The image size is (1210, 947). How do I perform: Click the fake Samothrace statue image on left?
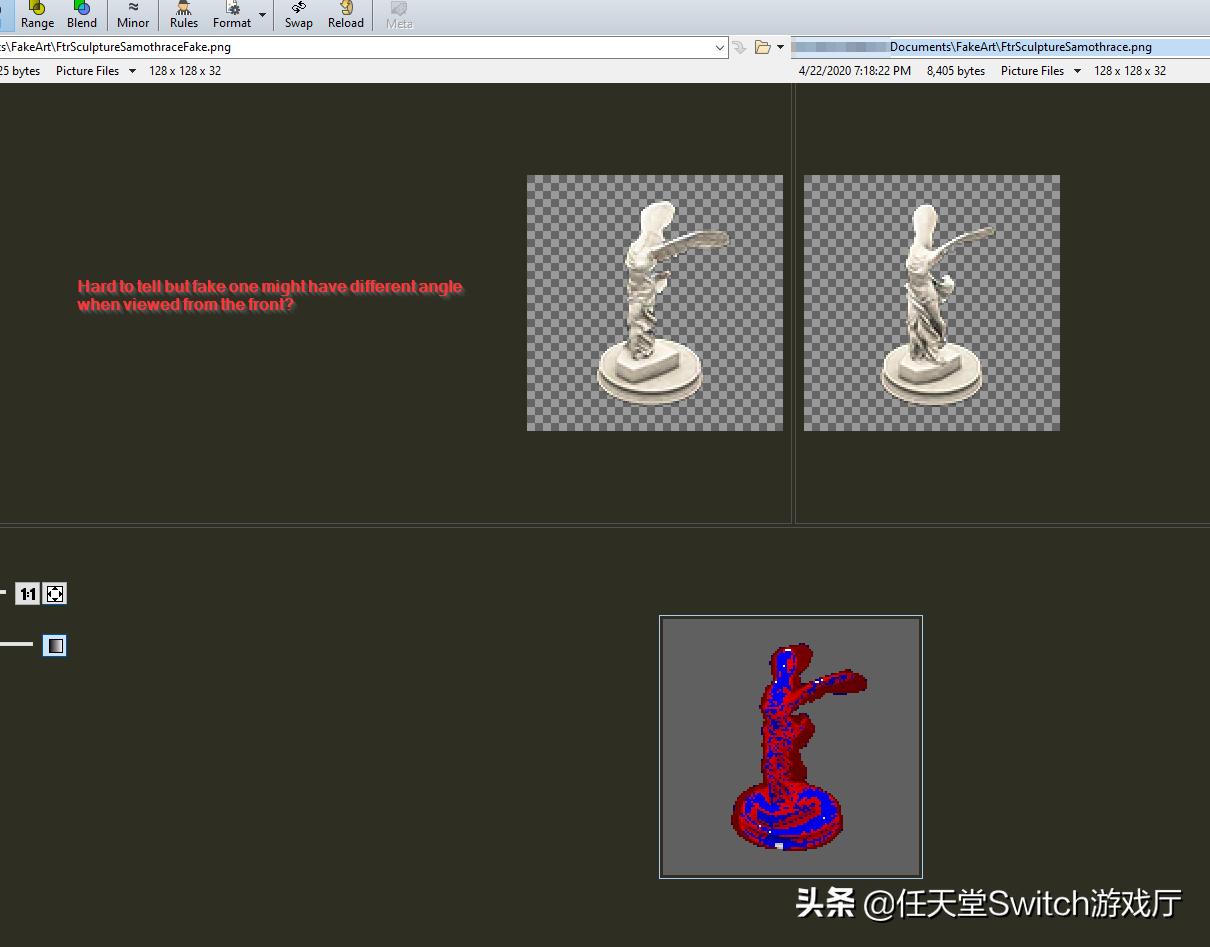coord(655,303)
